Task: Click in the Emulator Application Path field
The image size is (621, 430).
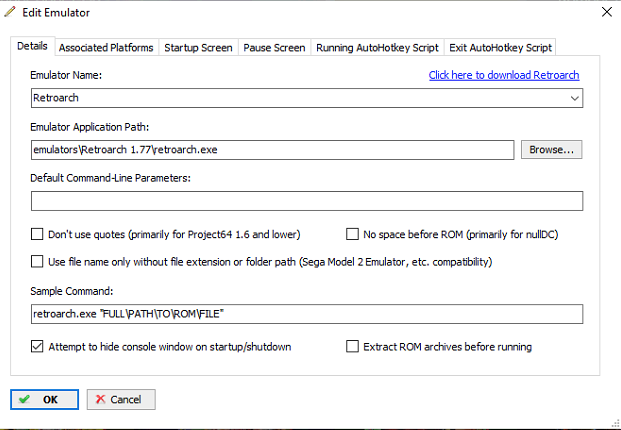Action: [x=272, y=150]
